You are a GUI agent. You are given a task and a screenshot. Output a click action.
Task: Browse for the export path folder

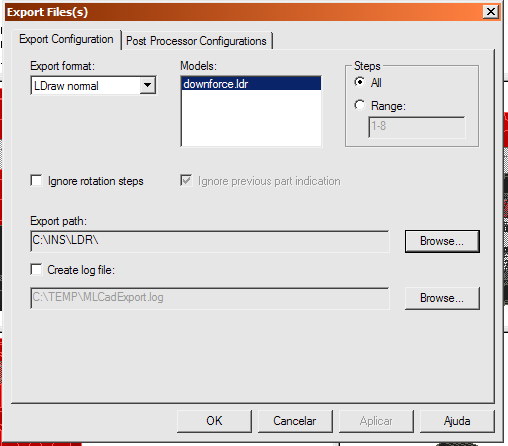(442, 241)
